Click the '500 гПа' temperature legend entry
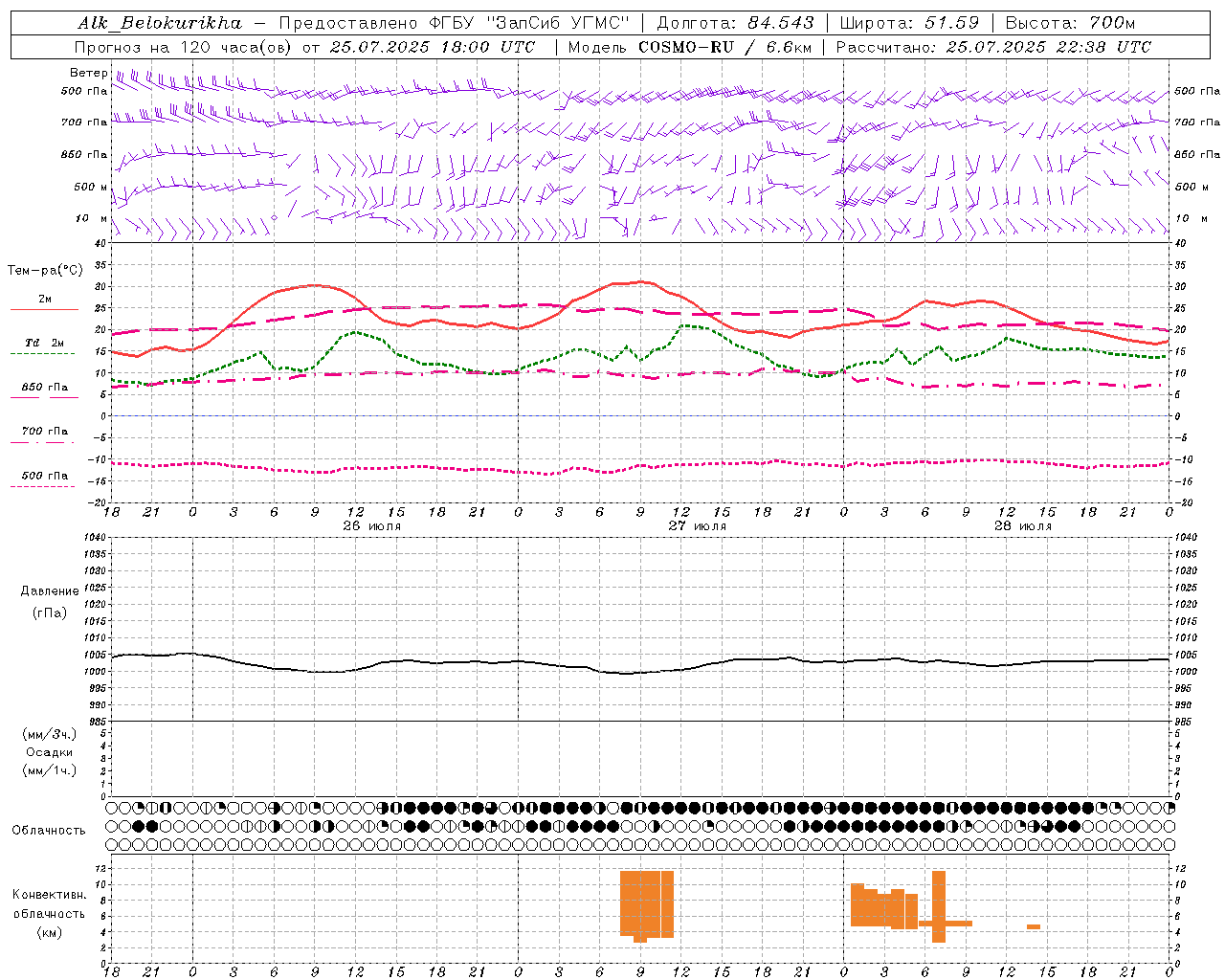The height and width of the screenshot is (980, 1225). (44, 475)
